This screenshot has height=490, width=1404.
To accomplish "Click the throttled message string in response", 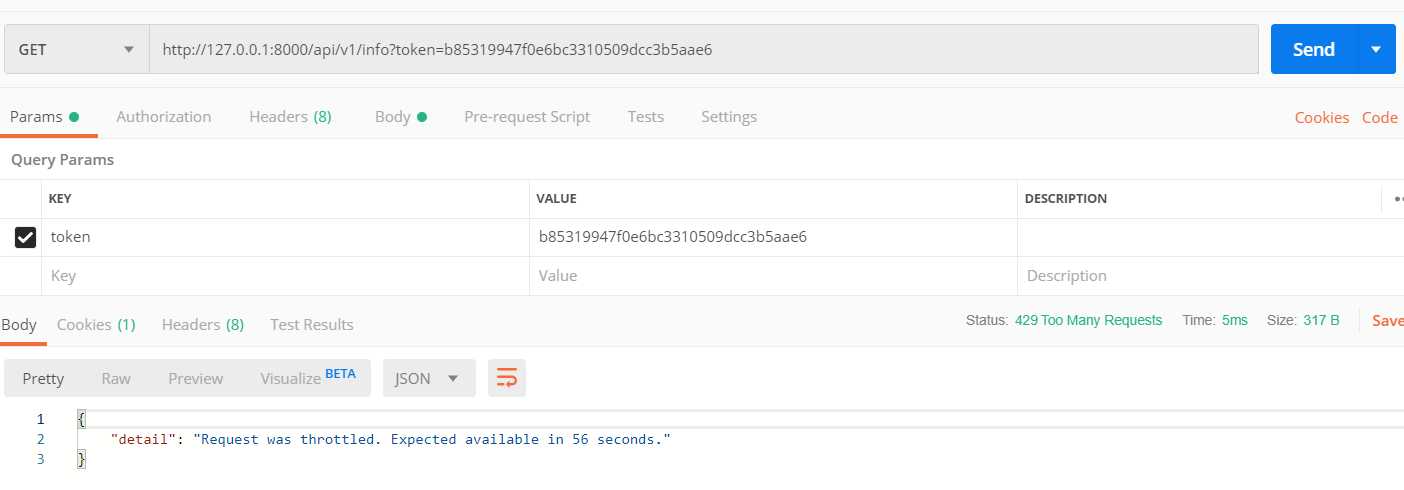I will 433,439.
